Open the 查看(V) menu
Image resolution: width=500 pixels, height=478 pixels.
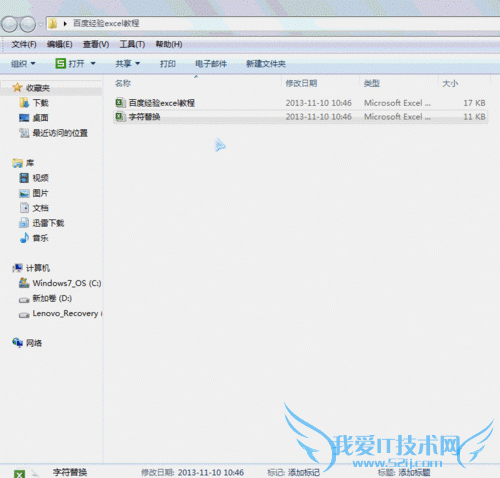coord(96,44)
